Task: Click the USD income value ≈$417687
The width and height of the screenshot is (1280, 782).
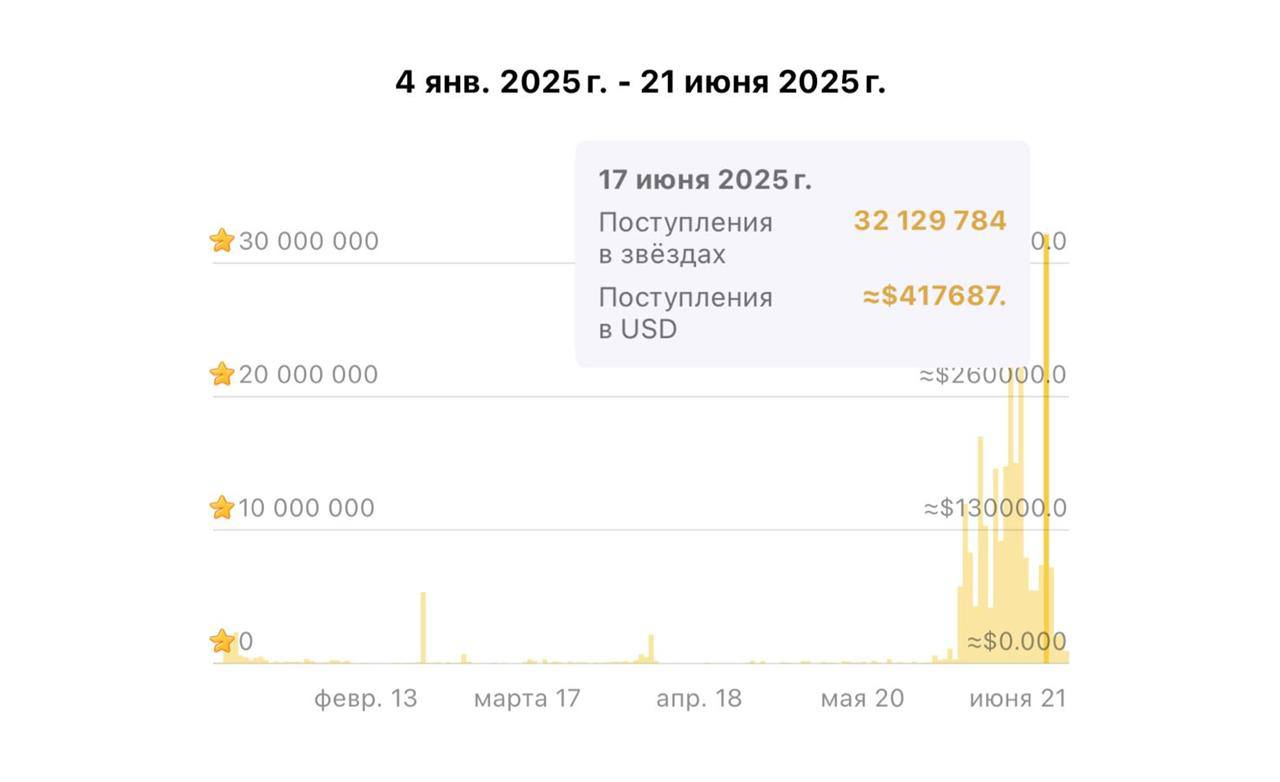Action: coord(934,296)
